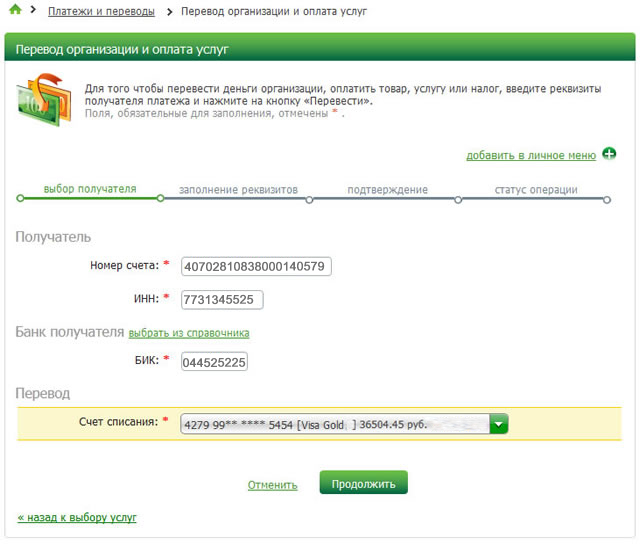This screenshot has height=546, width=640.
Task: Click the Отменить link
Action: 272,485
